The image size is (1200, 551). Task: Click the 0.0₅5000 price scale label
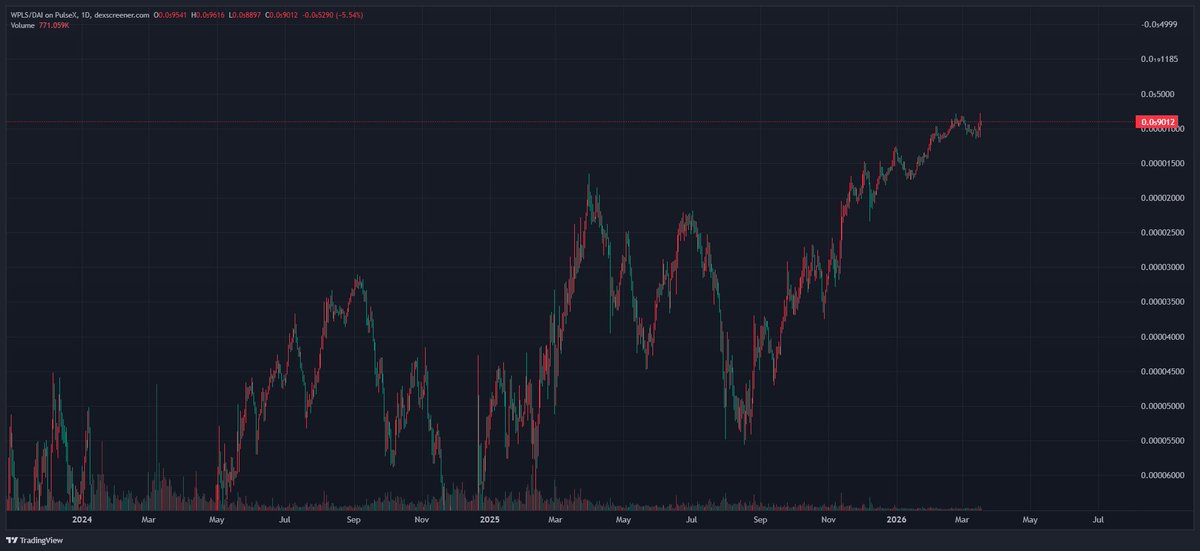point(1156,94)
